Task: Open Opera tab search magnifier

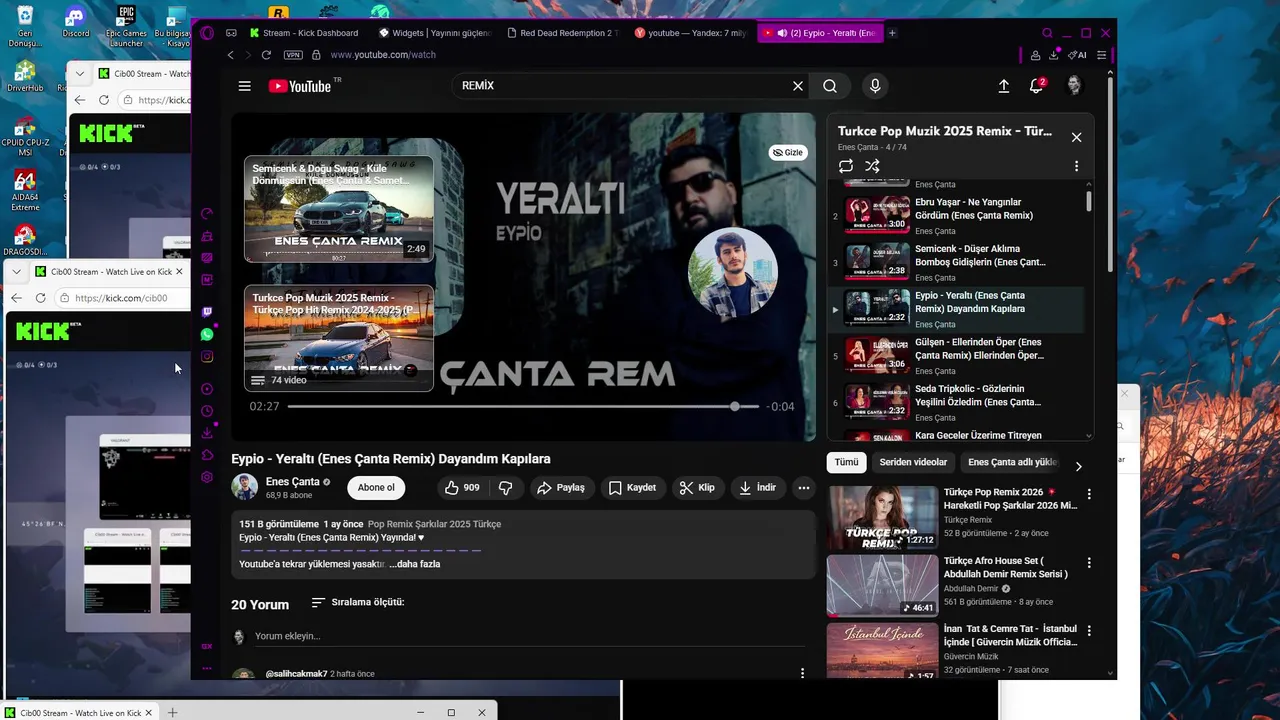Action: (x=1047, y=33)
